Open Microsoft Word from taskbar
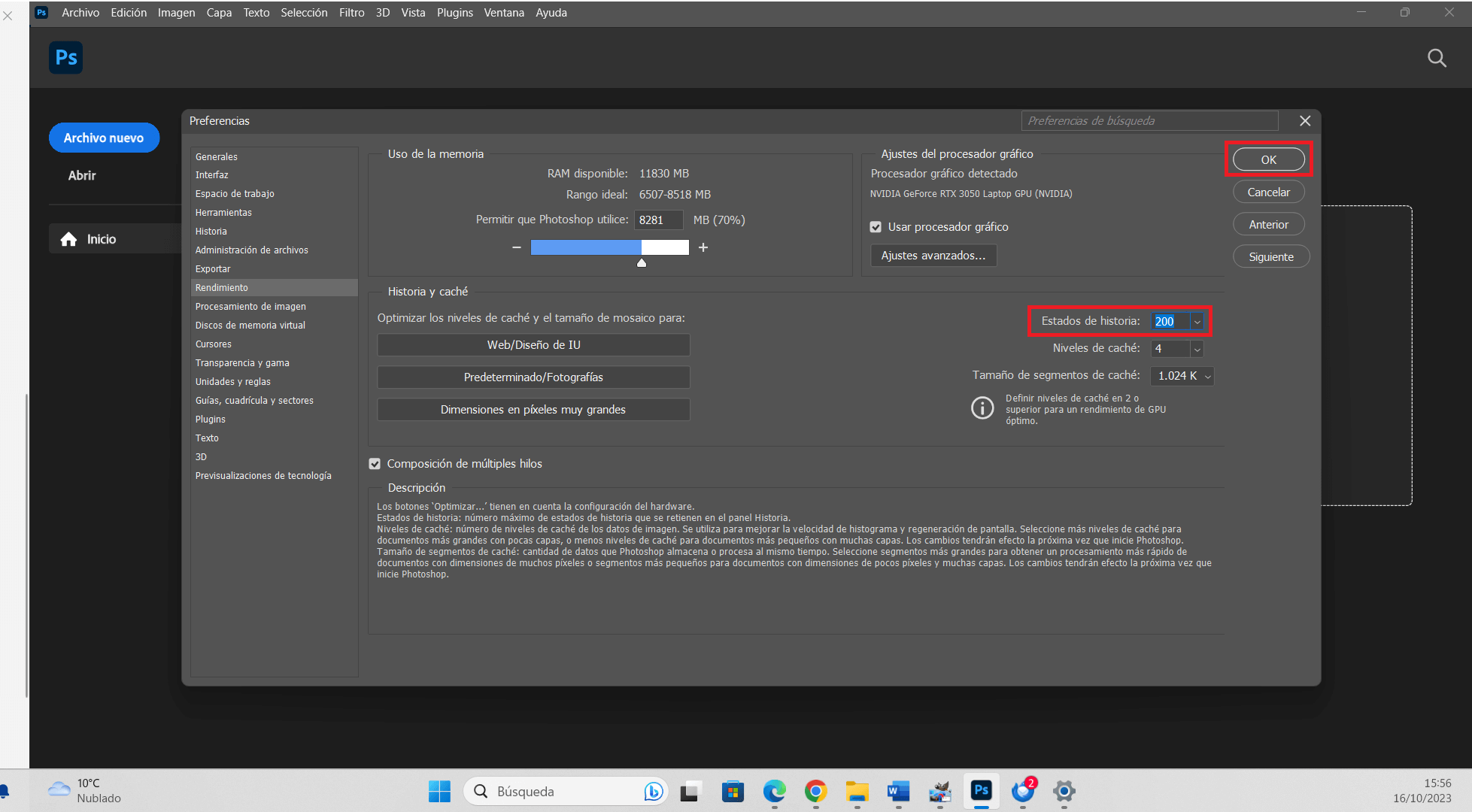This screenshot has height=812, width=1472. point(898,791)
